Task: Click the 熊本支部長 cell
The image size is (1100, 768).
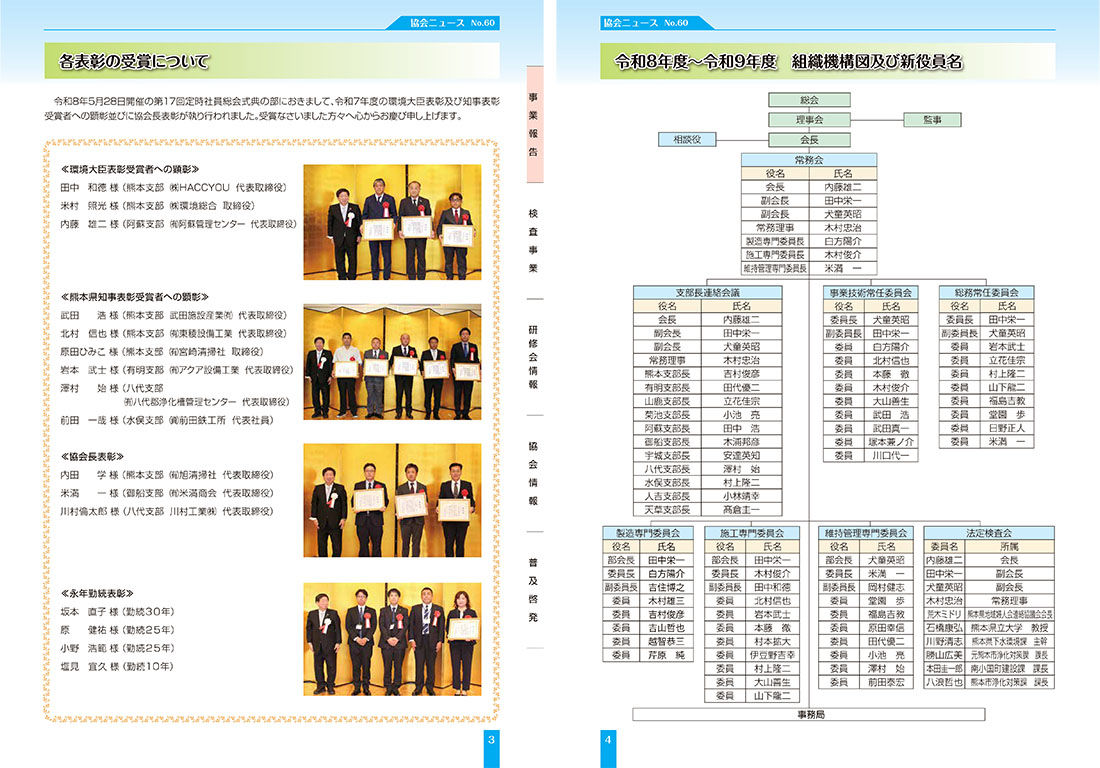Action: 667,374
